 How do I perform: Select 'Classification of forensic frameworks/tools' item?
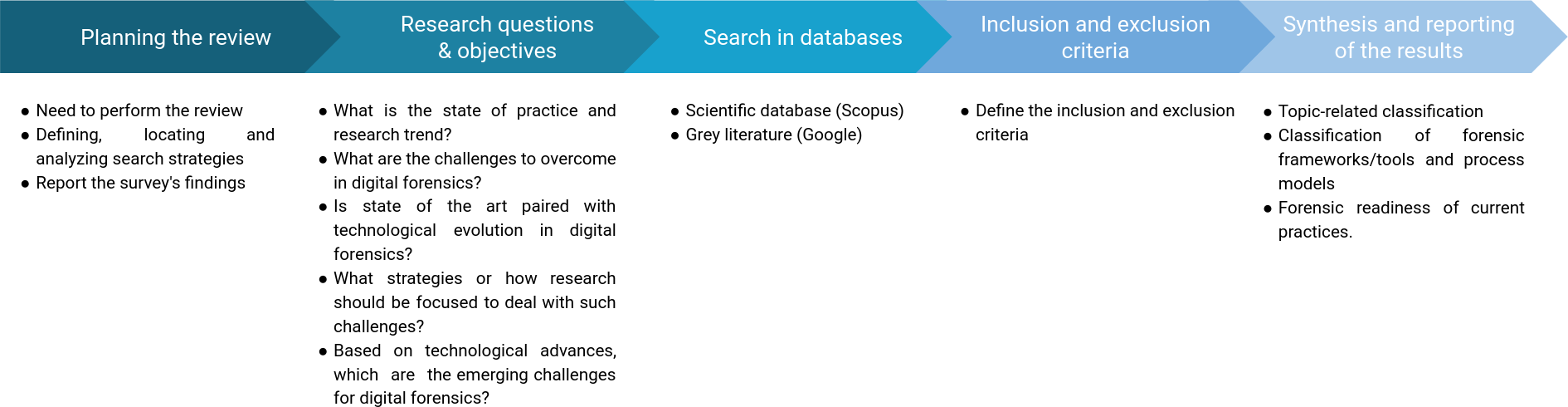[x=1400, y=159]
